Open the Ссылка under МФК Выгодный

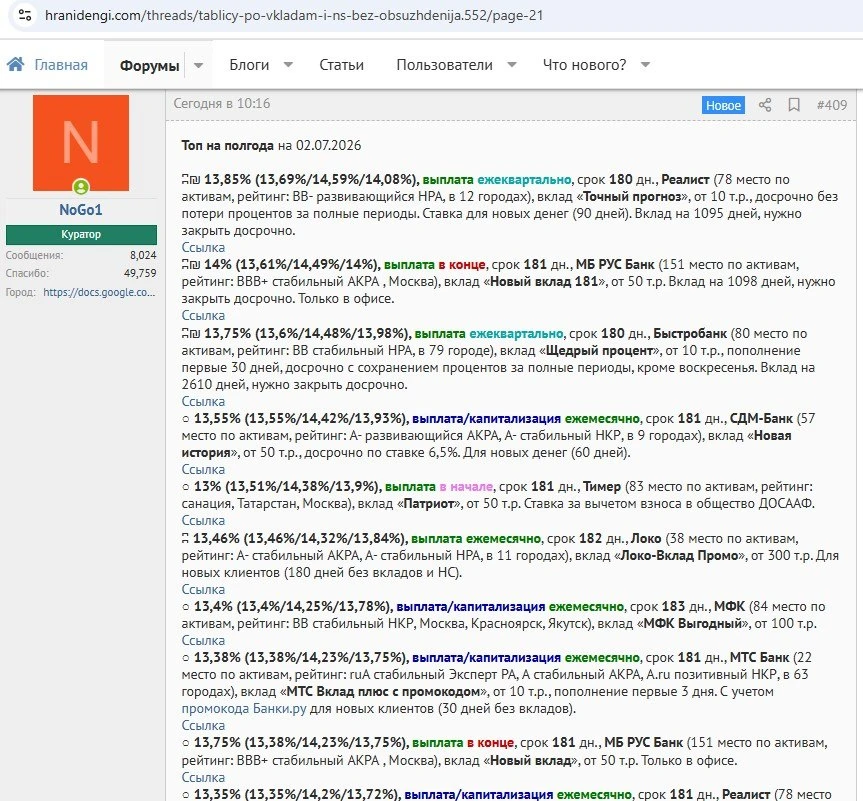pos(203,641)
